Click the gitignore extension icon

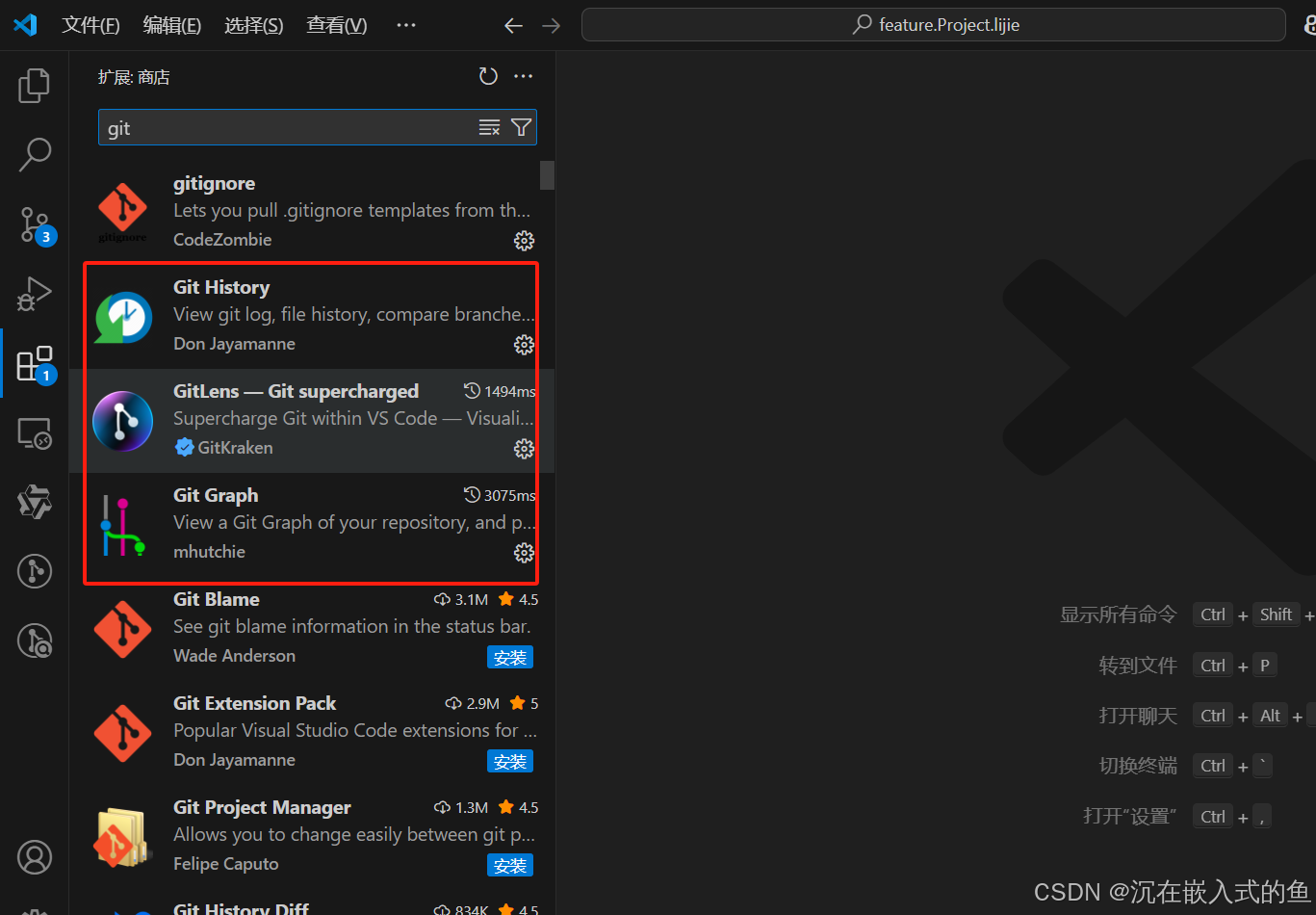122,212
